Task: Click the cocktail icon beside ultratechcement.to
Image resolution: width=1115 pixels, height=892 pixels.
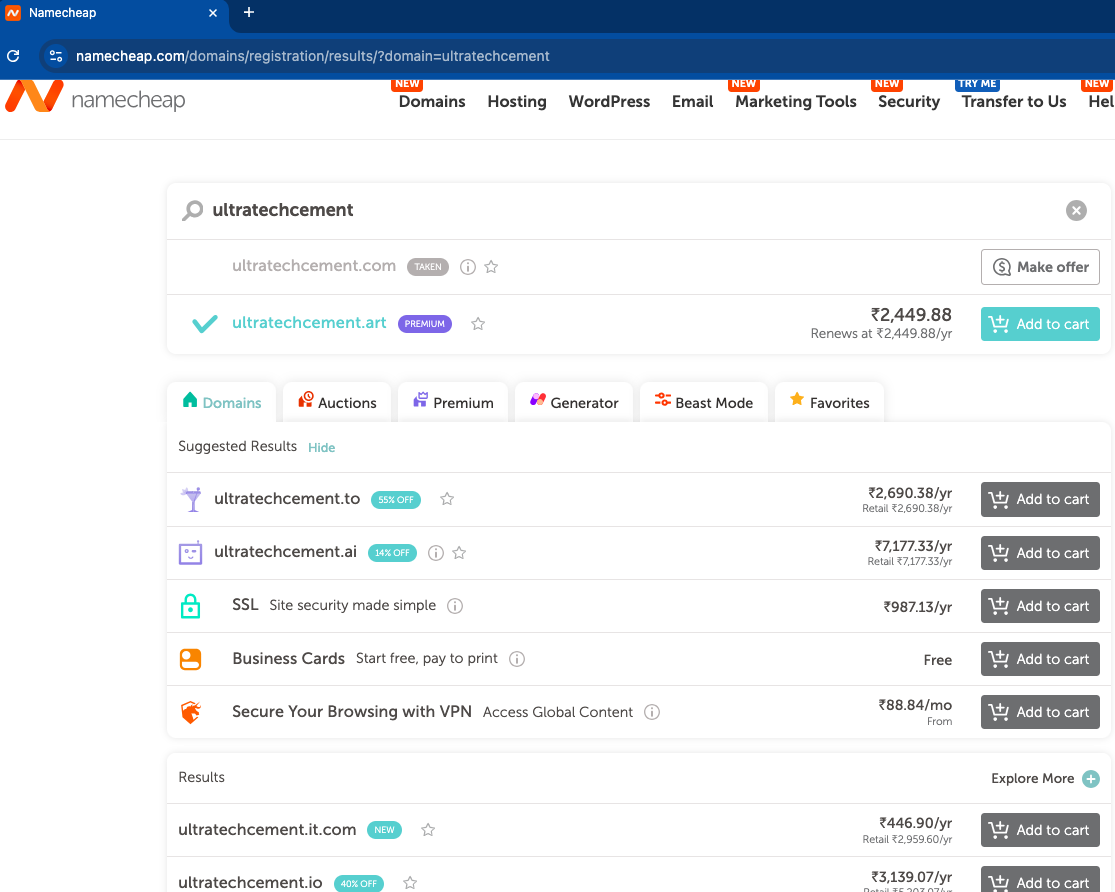Action: pos(191,499)
